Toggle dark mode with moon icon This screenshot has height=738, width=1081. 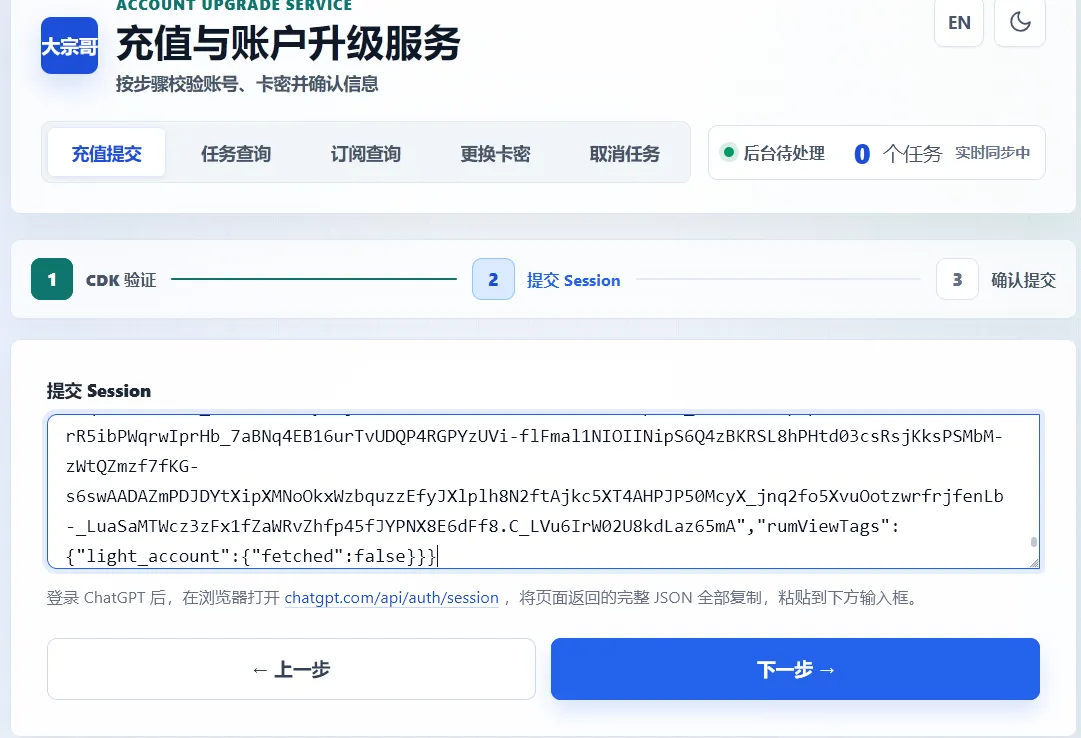click(x=1020, y=22)
